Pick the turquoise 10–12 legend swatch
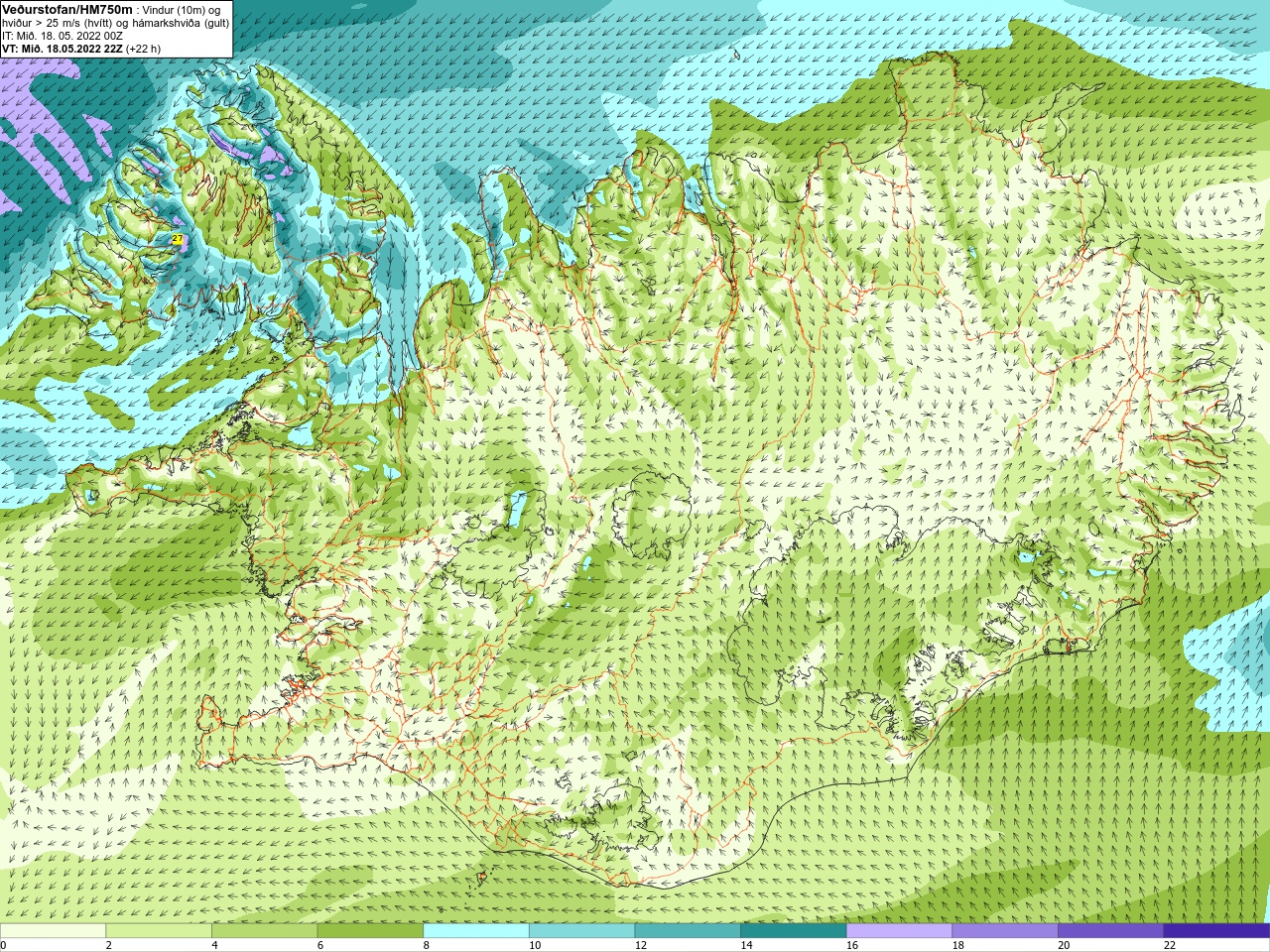1270x952 pixels. [581, 931]
